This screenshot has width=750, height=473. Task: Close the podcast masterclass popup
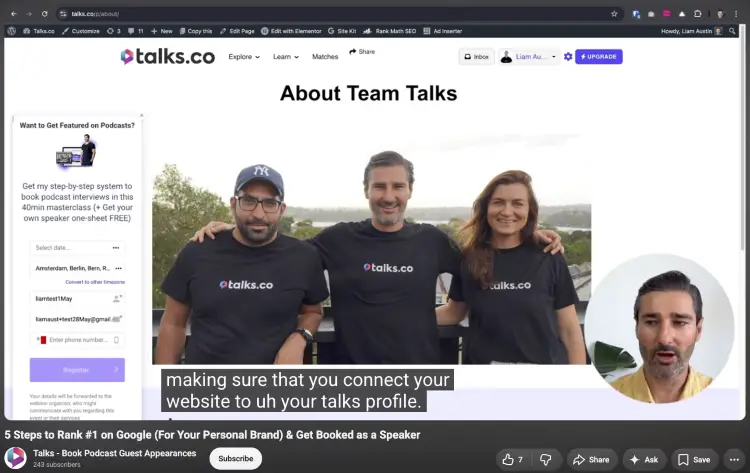pos(141,115)
